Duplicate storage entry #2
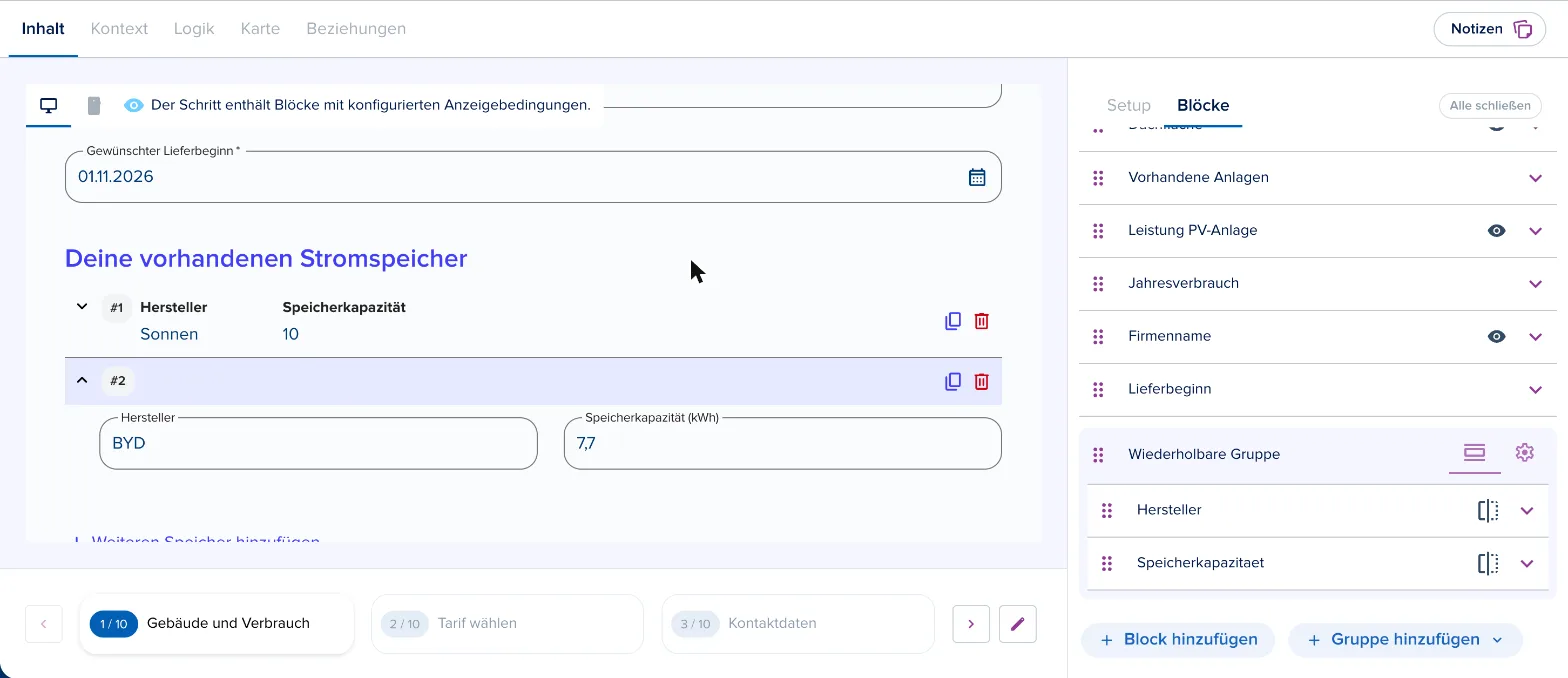The height and width of the screenshot is (678, 1568). click(x=953, y=381)
